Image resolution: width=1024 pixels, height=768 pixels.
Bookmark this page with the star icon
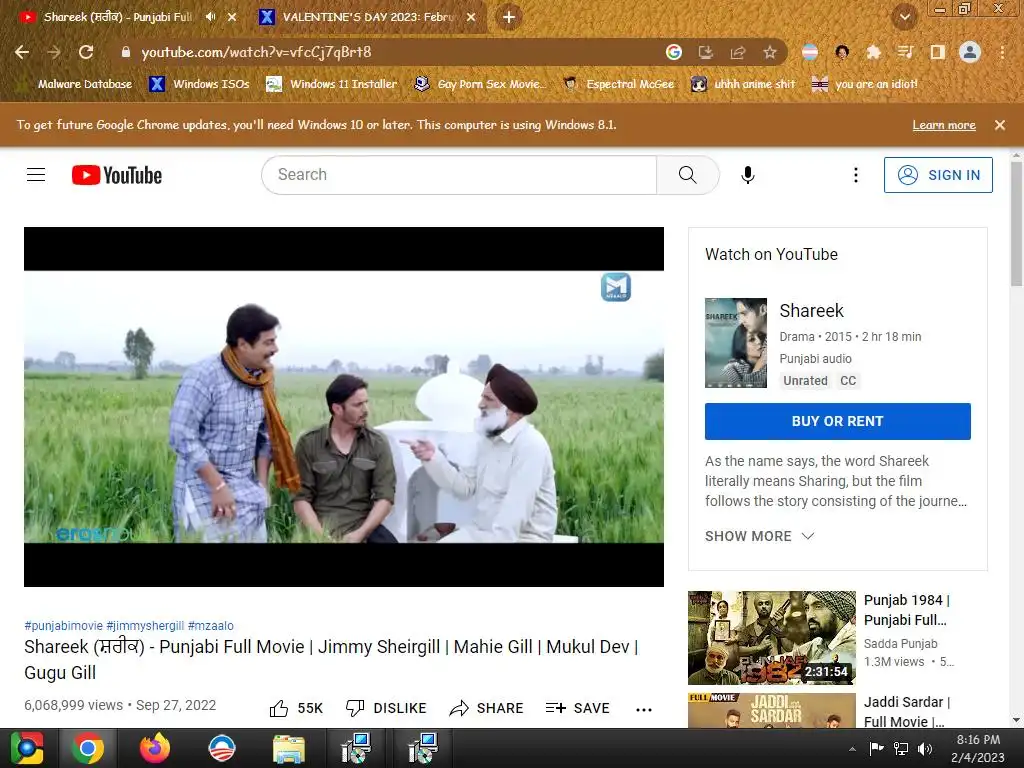[770, 52]
